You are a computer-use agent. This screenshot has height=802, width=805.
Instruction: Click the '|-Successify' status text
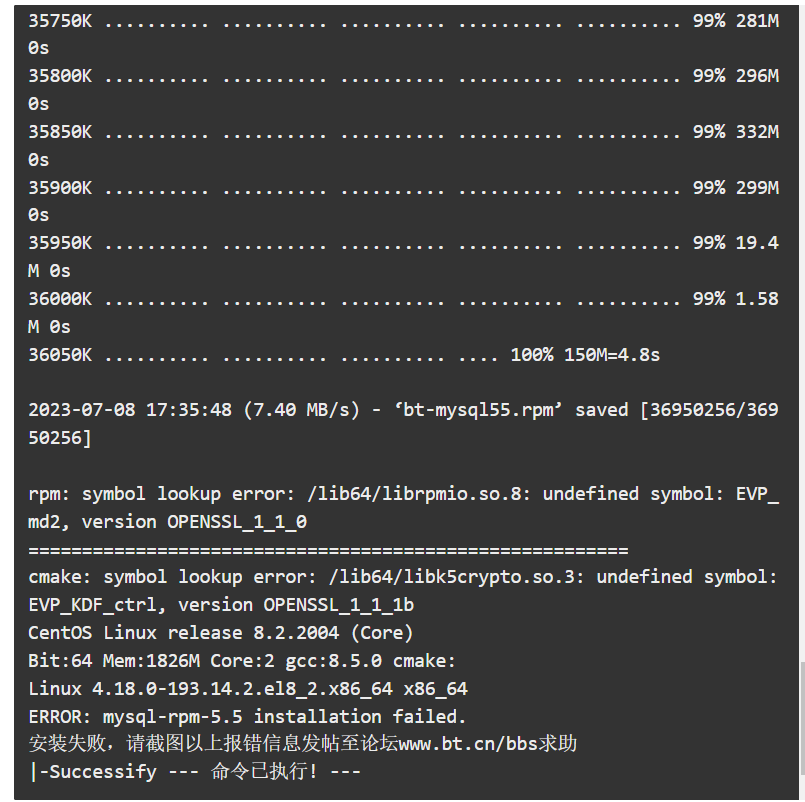pos(92,772)
